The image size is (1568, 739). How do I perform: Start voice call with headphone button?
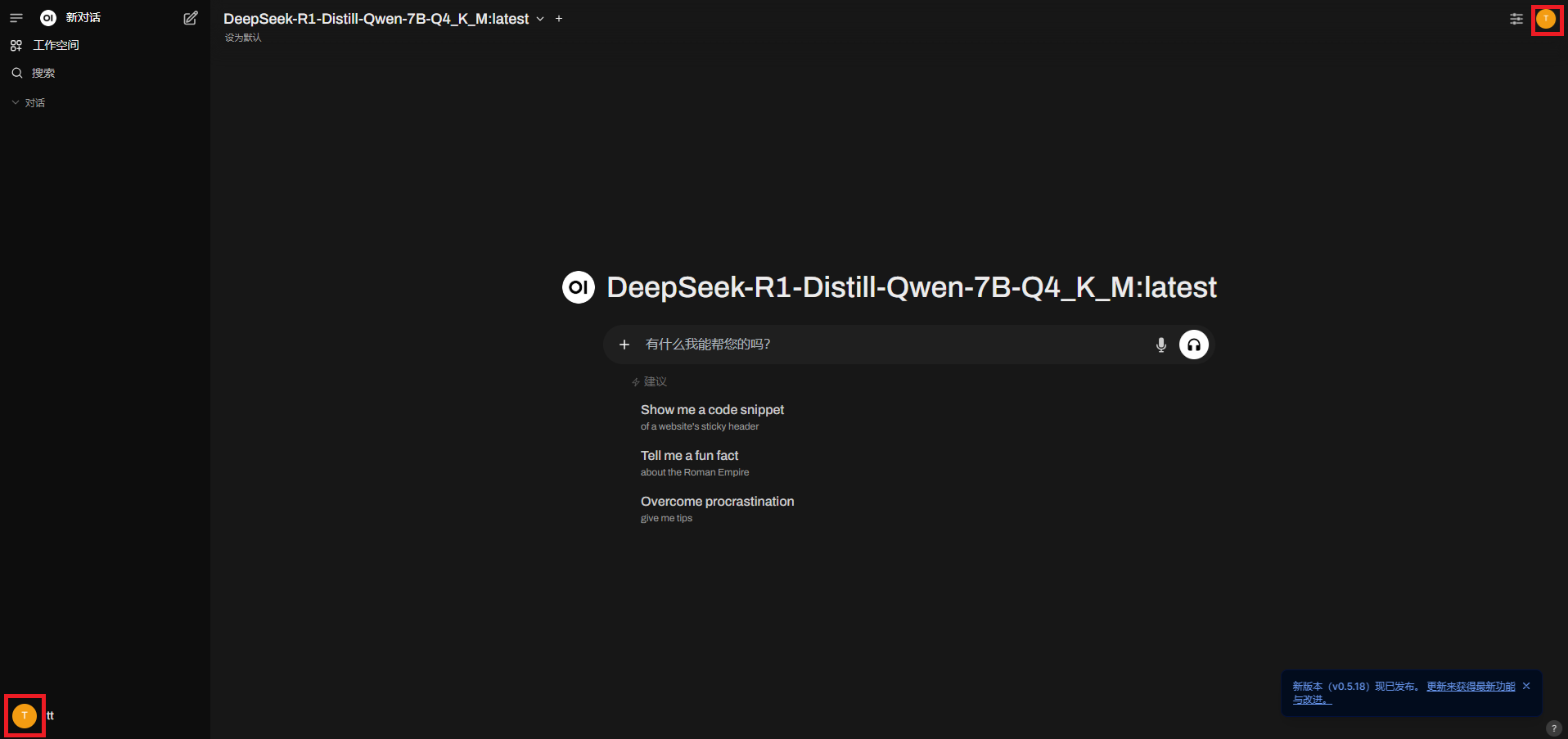(1194, 345)
